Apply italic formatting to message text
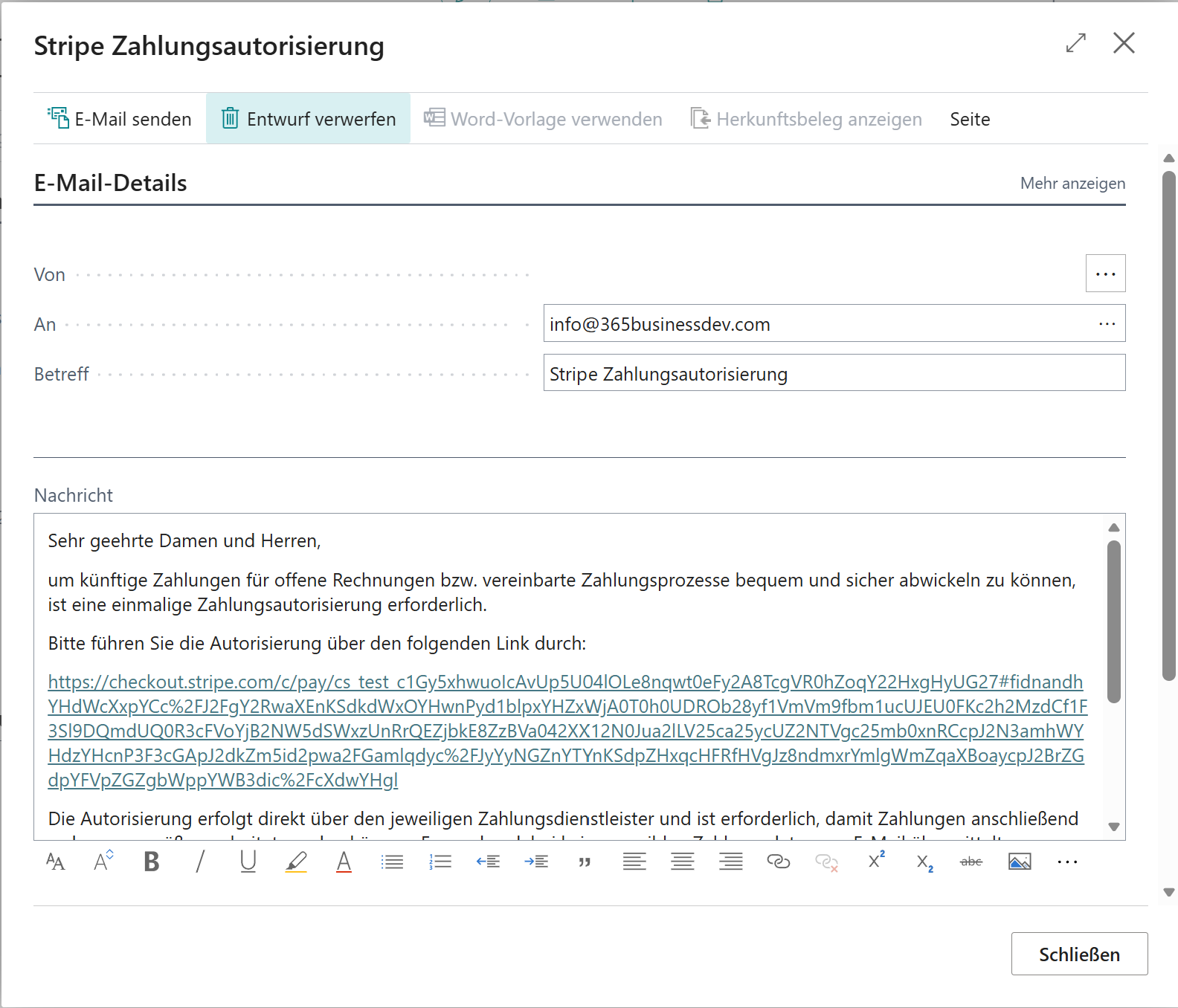 [199, 862]
